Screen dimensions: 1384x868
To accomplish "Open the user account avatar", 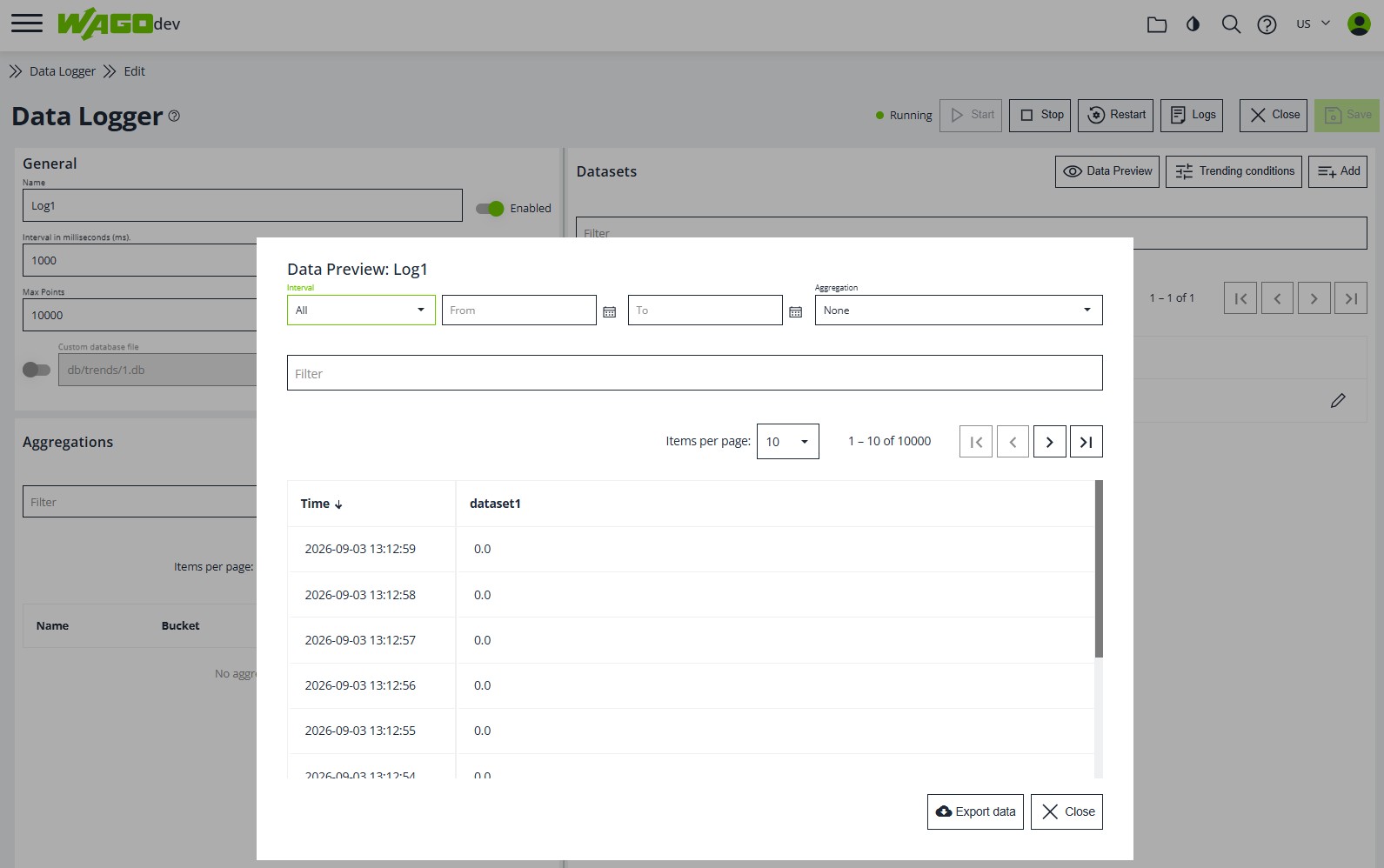I will (x=1358, y=23).
